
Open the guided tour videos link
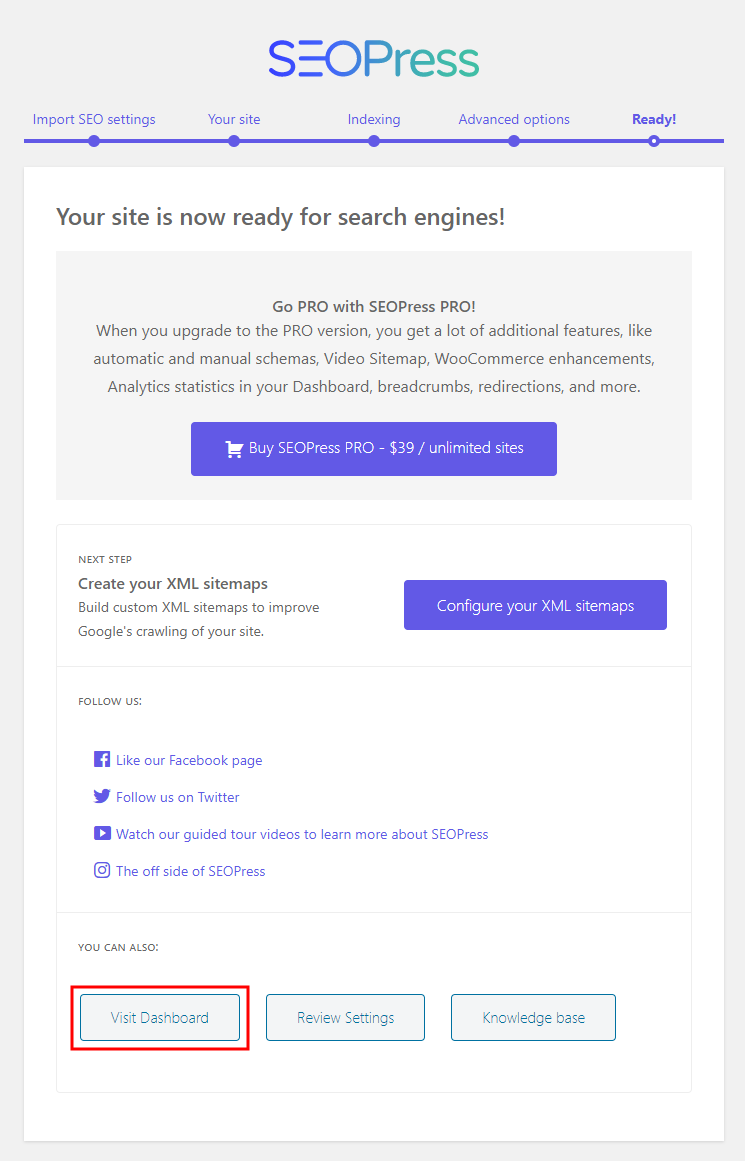point(302,834)
